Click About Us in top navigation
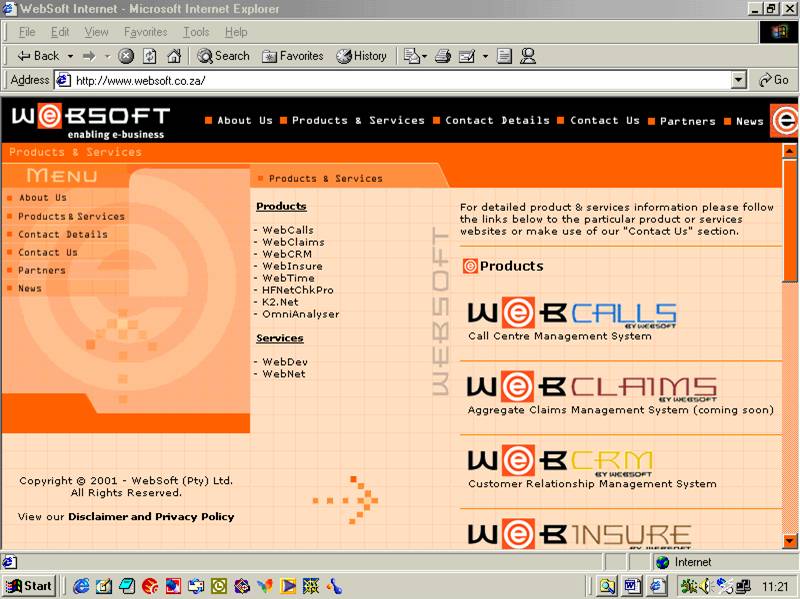 [x=245, y=120]
